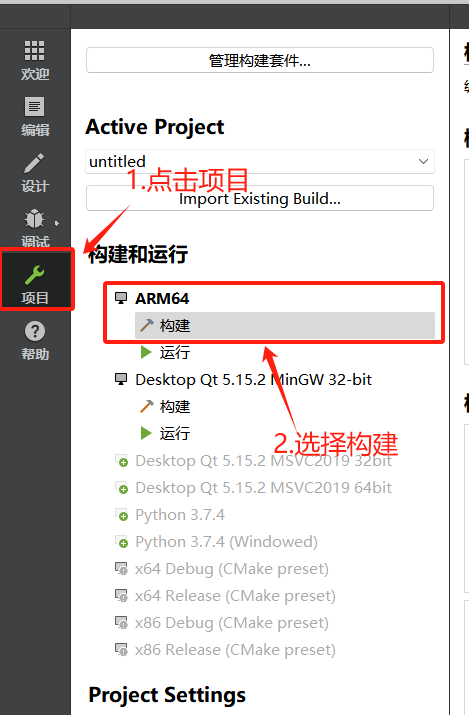This screenshot has width=469, height=715.
Task: Open the 调试 (Debug) mode
Action: click(x=35, y=228)
